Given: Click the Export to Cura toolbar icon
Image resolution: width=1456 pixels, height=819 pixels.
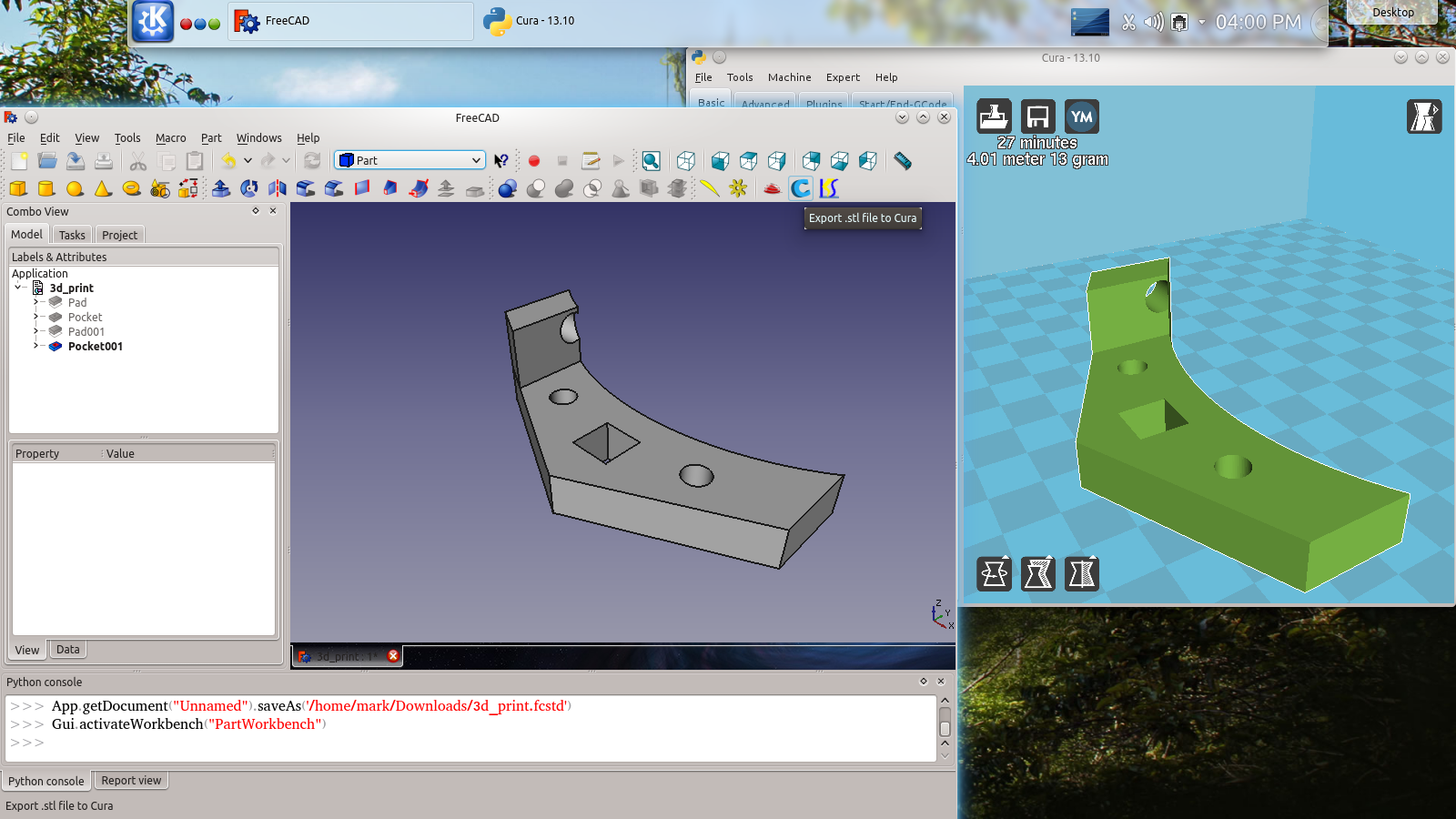Looking at the screenshot, I should (x=801, y=188).
